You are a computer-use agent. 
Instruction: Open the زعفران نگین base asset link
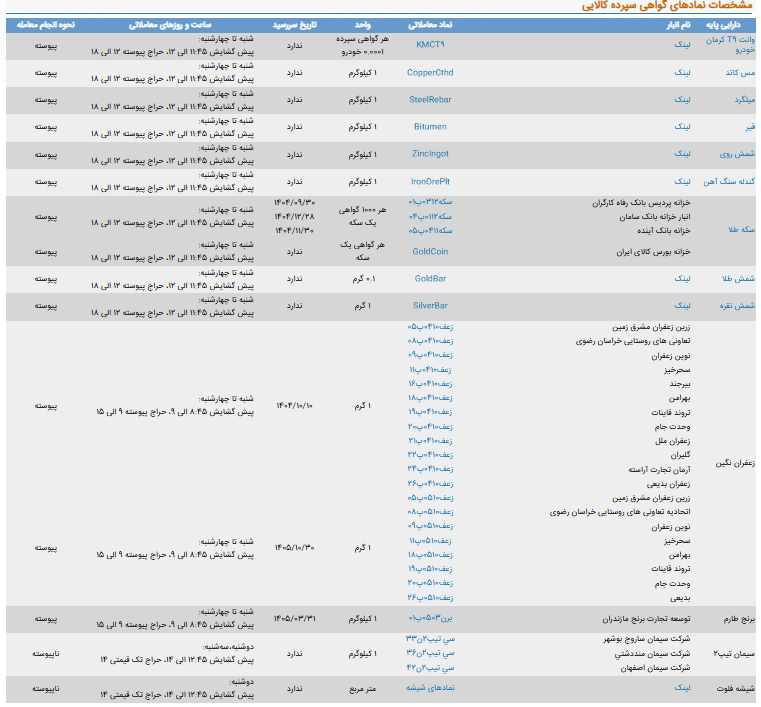point(735,463)
